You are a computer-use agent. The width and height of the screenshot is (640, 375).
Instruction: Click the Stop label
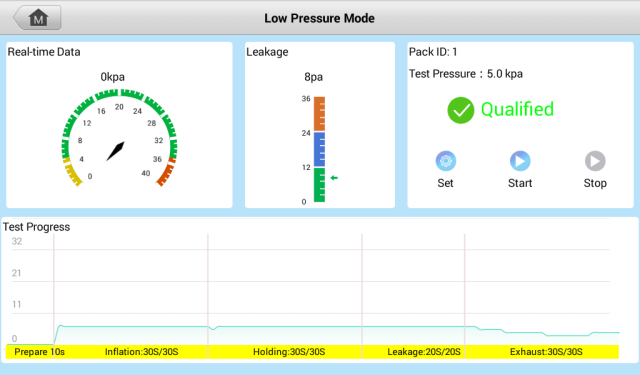(595, 183)
